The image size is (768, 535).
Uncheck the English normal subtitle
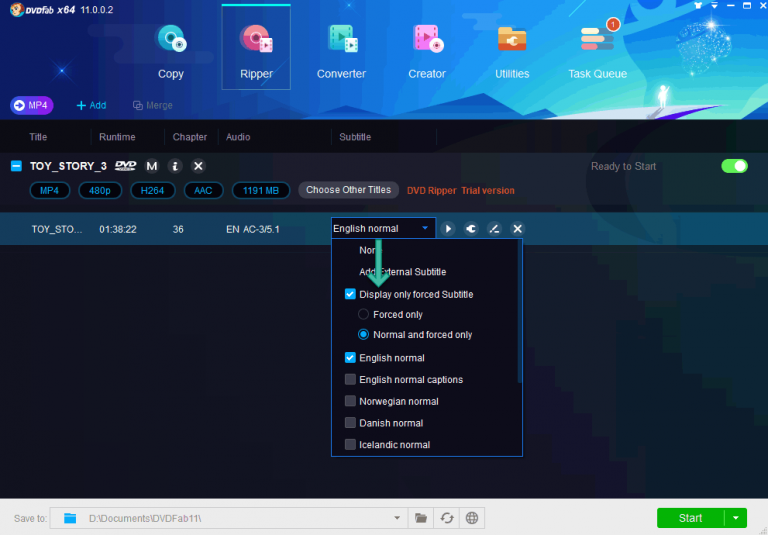350,358
